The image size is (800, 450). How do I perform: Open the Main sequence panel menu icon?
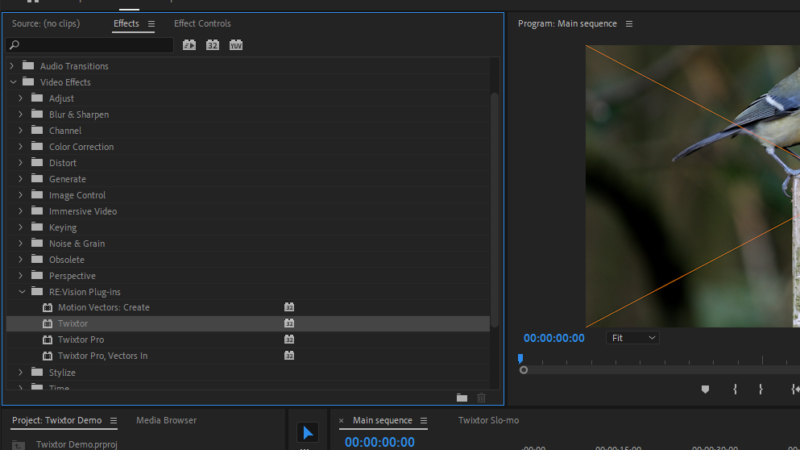tap(424, 421)
